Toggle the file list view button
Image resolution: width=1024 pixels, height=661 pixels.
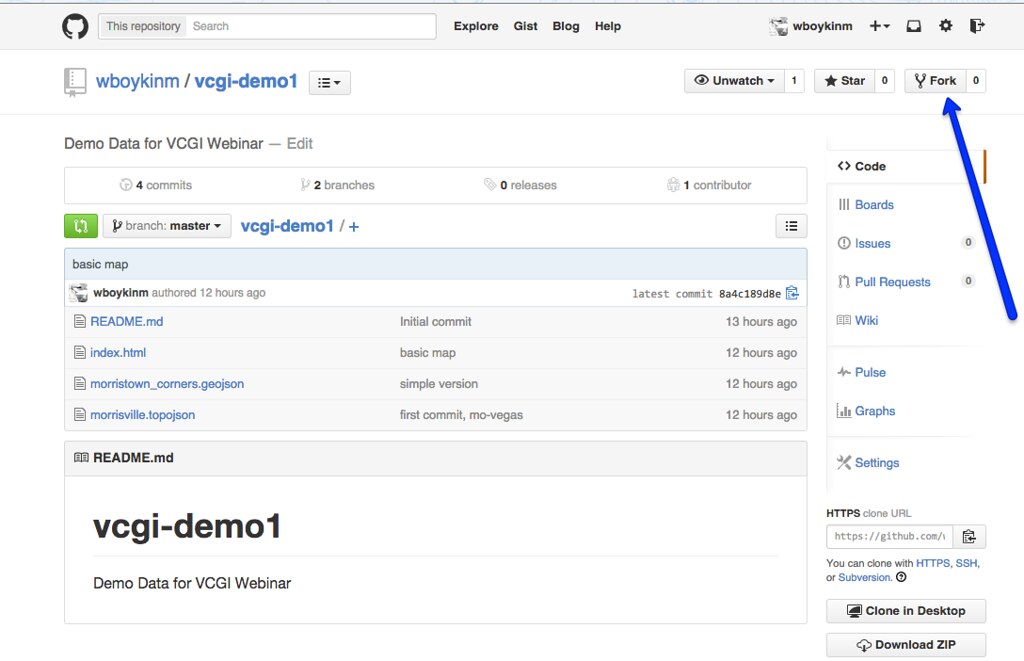point(792,226)
